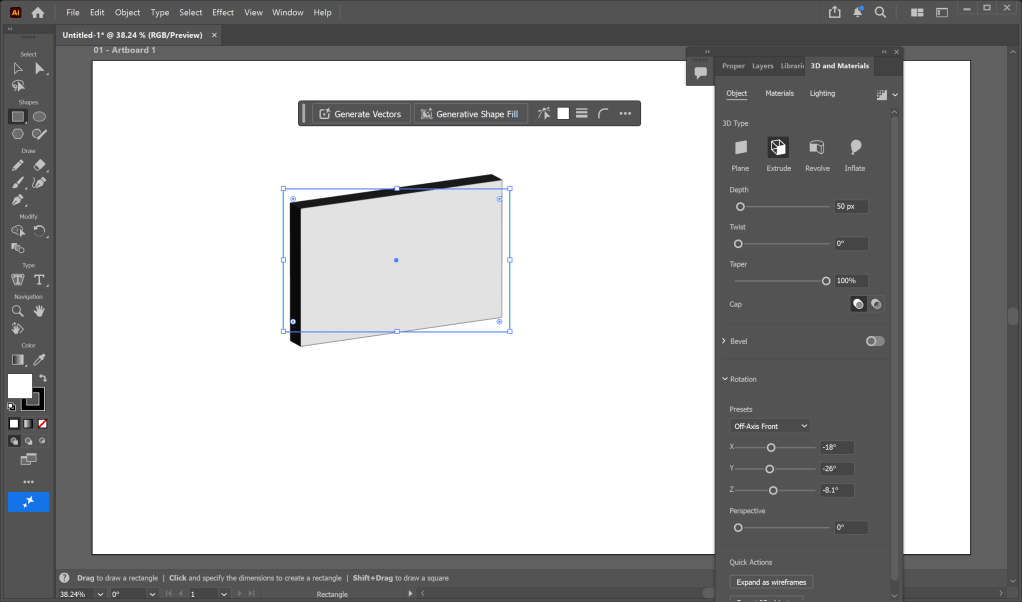Choose the Revolve 3D type
The height and width of the screenshot is (602, 1022).
(x=817, y=148)
